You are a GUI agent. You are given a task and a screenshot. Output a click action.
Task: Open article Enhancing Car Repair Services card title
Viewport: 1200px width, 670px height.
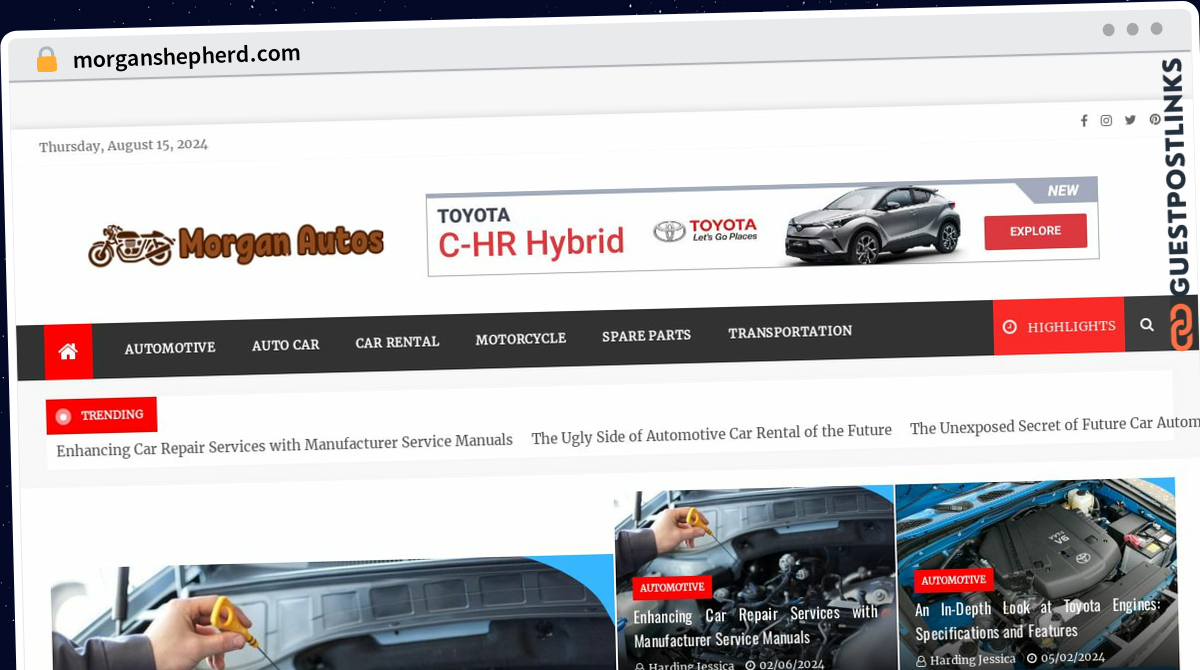click(x=756, y=626)
